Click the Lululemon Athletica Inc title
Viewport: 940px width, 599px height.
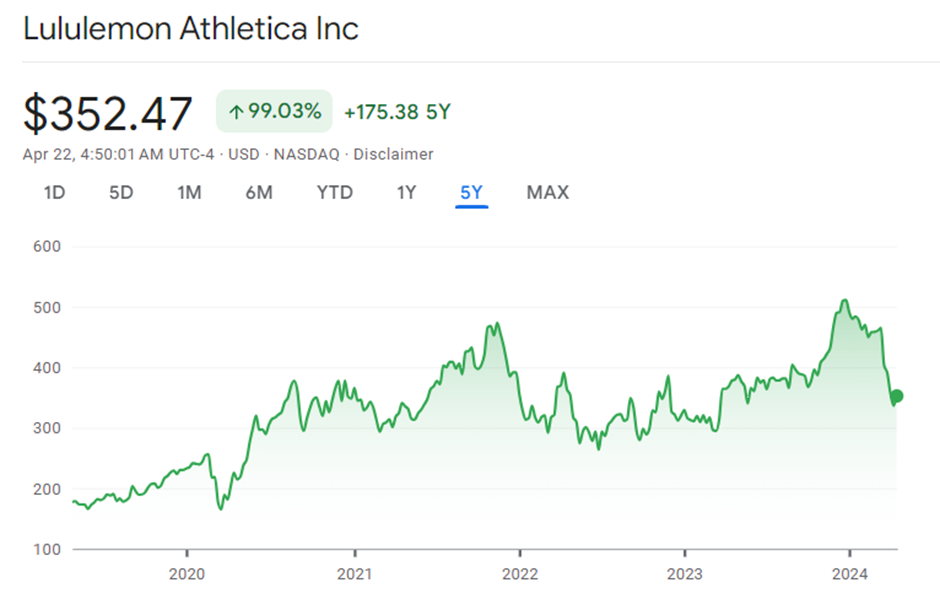pos(191,28)
